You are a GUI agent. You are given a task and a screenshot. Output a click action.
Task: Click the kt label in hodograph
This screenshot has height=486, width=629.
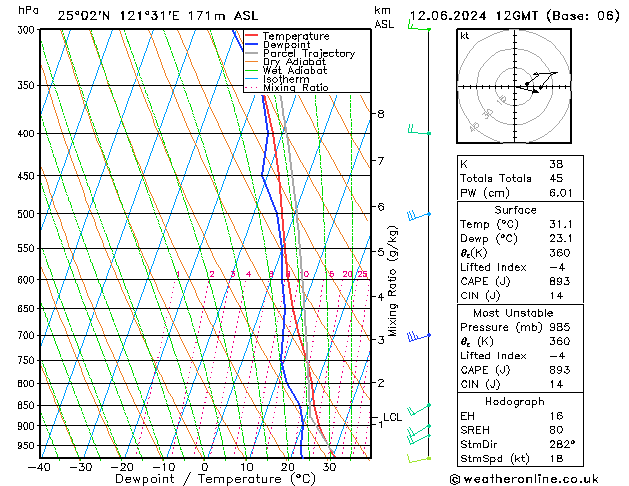465,36
